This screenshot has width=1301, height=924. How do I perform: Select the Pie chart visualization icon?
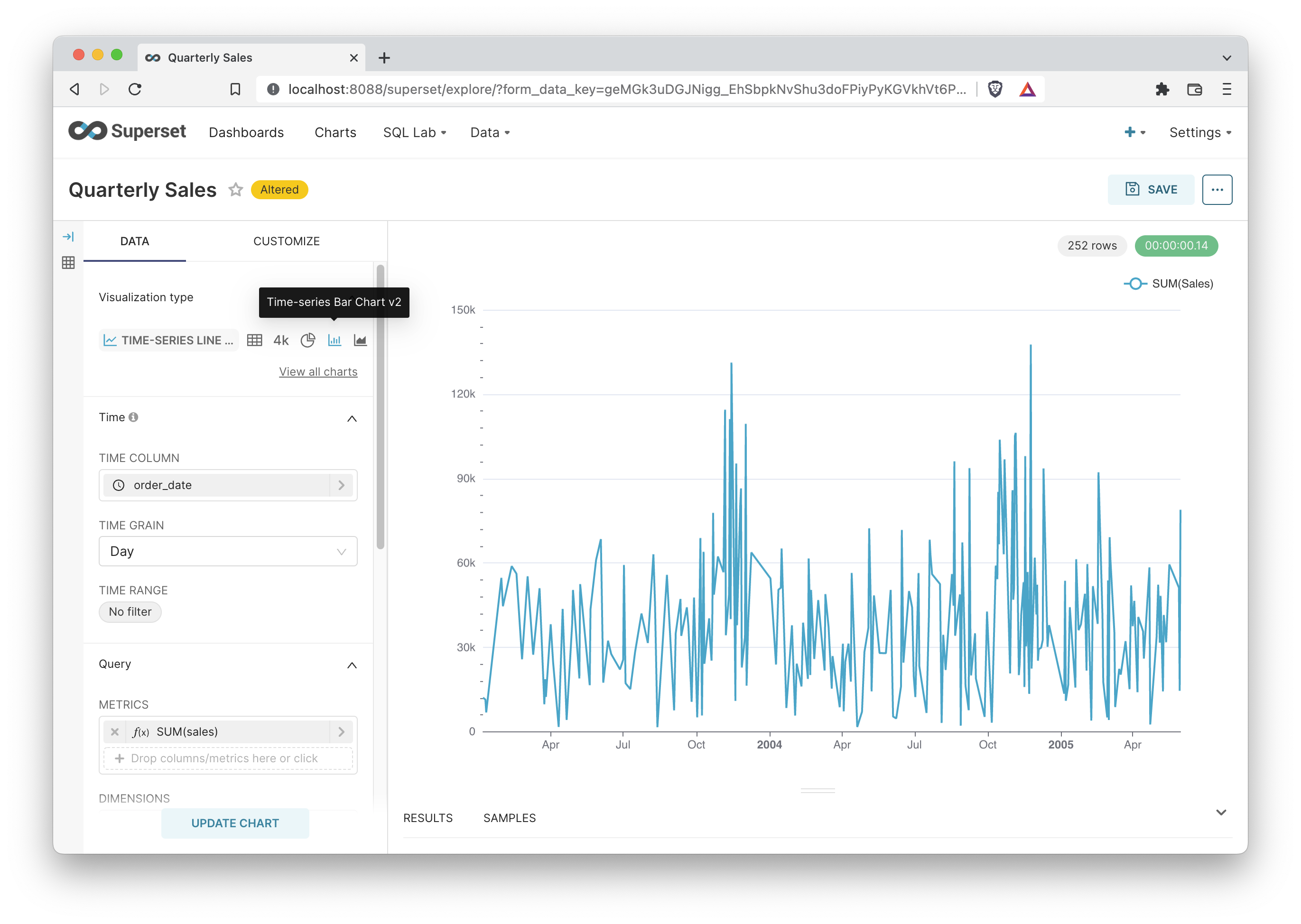308,340
